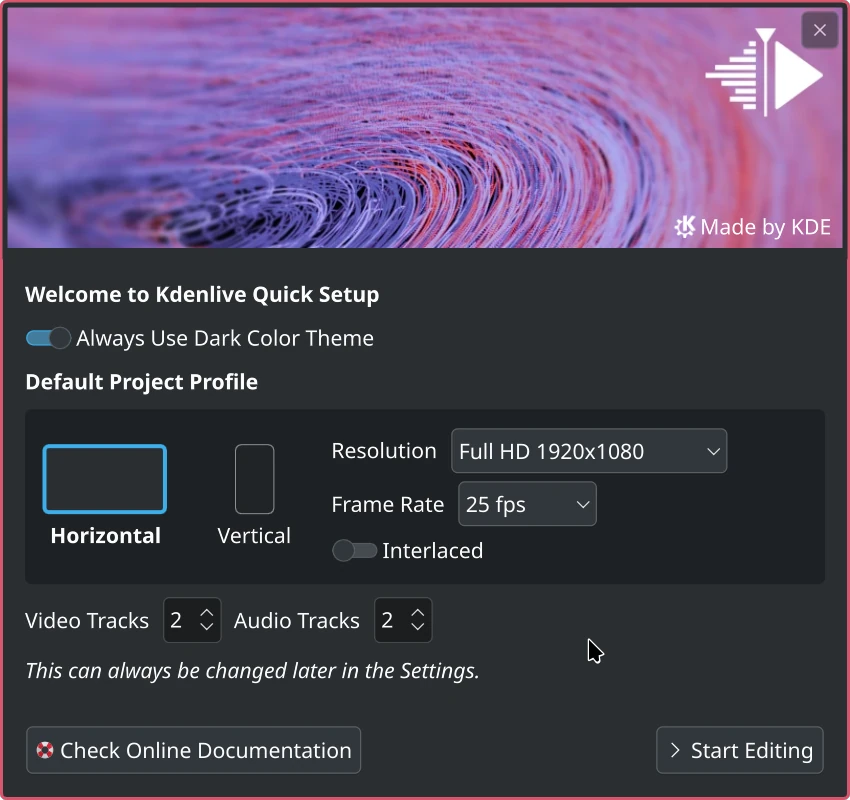Decrease Audio Tracks with the down arrow
850x800 pixels.
[x=418, y=628]
